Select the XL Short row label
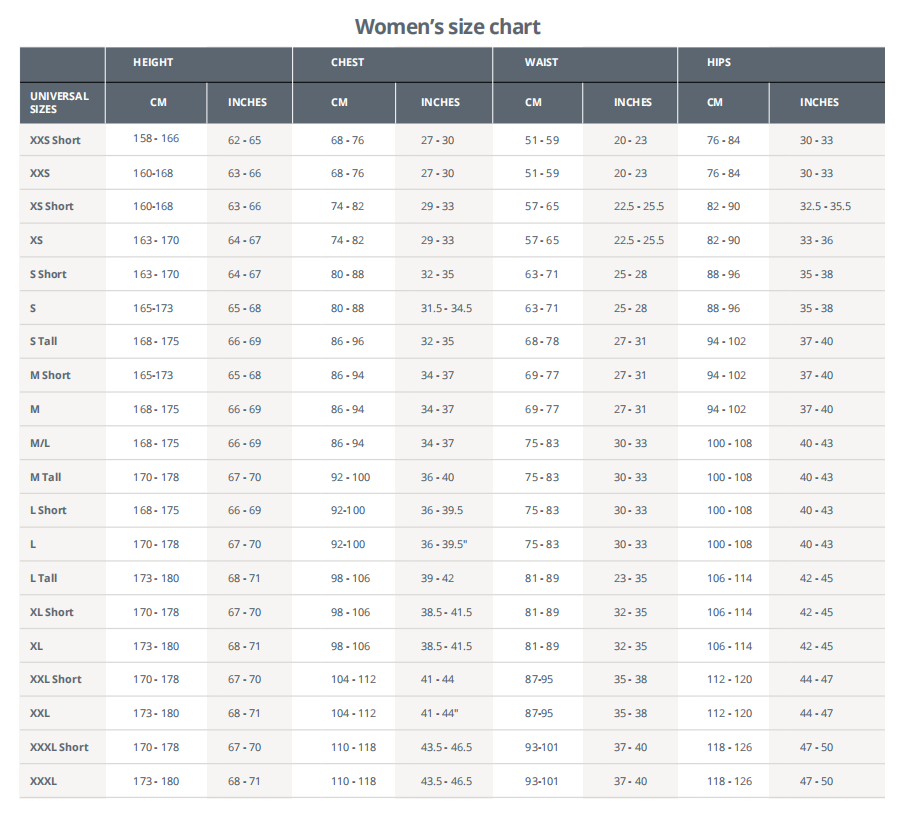Image resolution: width=898 pixels, height=836 pixels. pyautogui.click(x=52, y=612)
